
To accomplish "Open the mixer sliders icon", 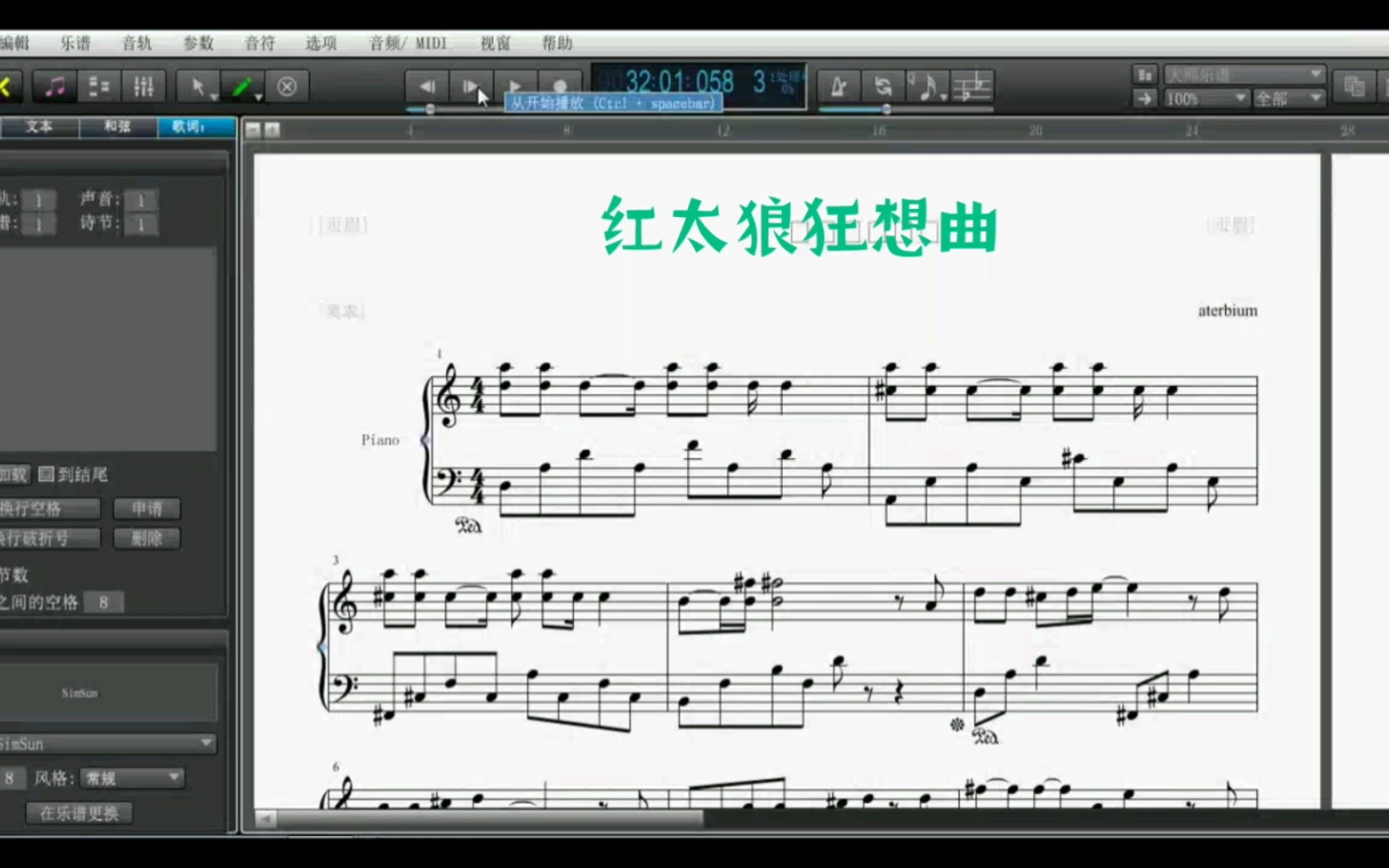I will click(x=144, y=86).
